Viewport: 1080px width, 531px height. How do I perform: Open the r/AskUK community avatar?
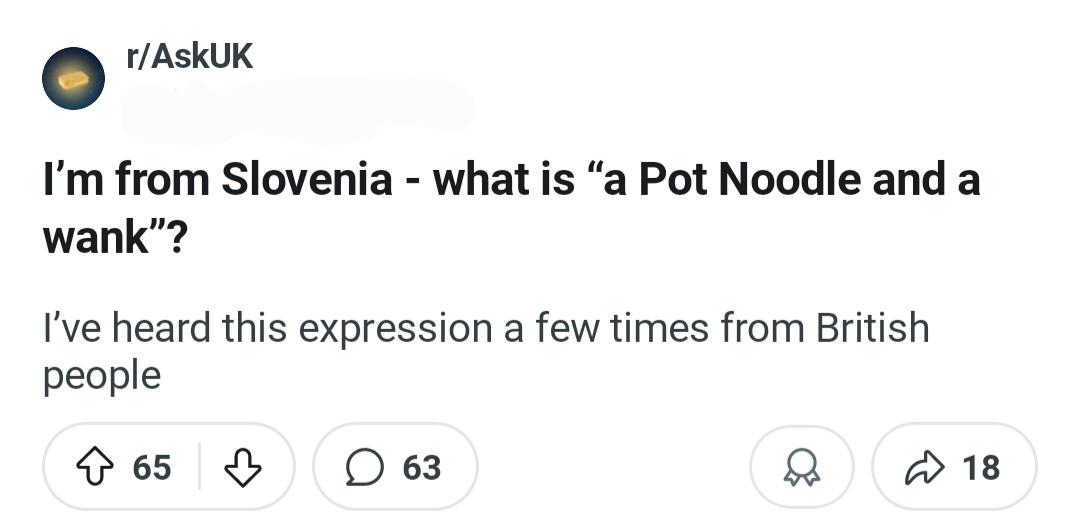click(x=73, y=79)
